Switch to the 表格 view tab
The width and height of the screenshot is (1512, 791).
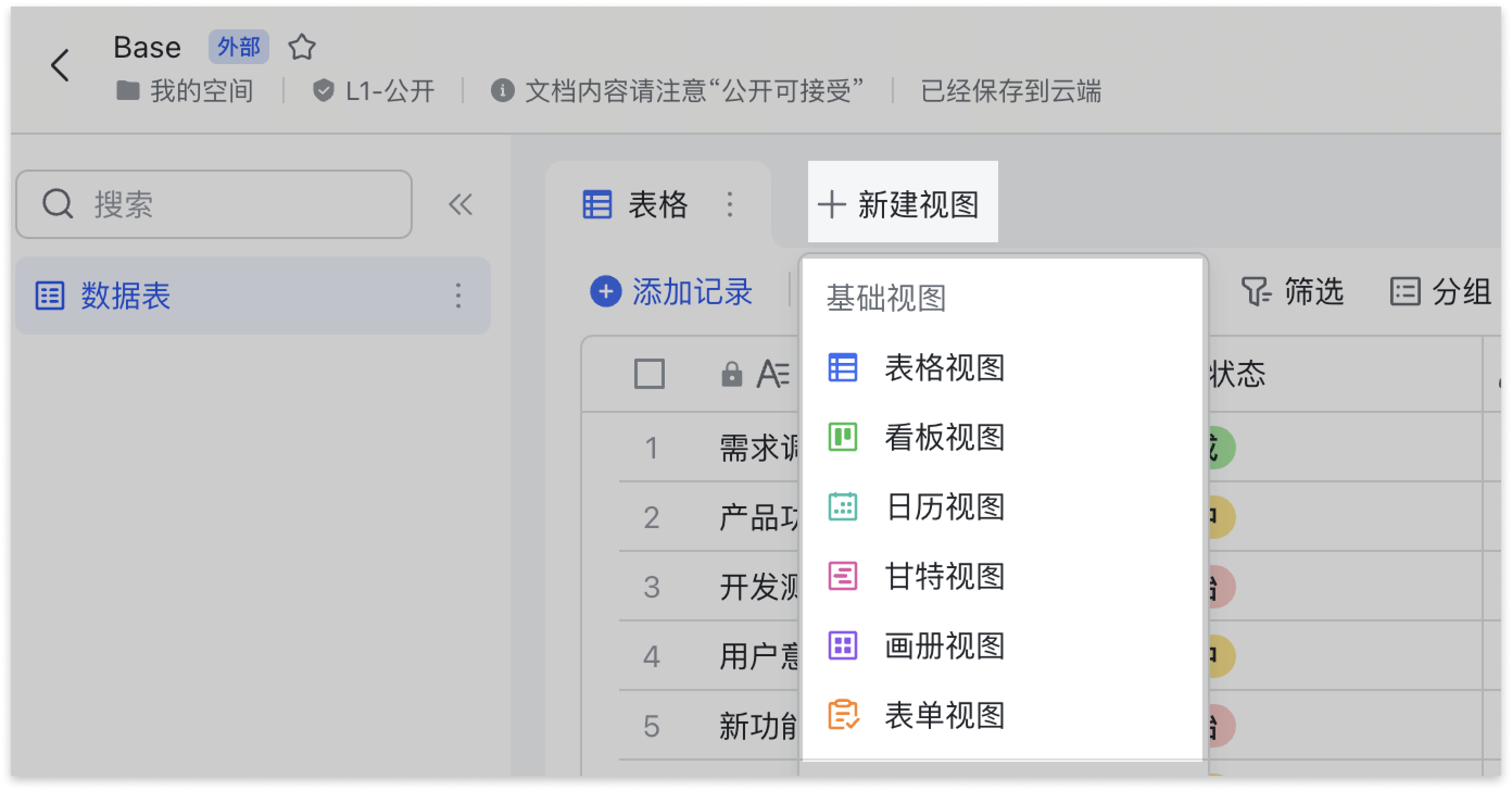coord(657,204)
